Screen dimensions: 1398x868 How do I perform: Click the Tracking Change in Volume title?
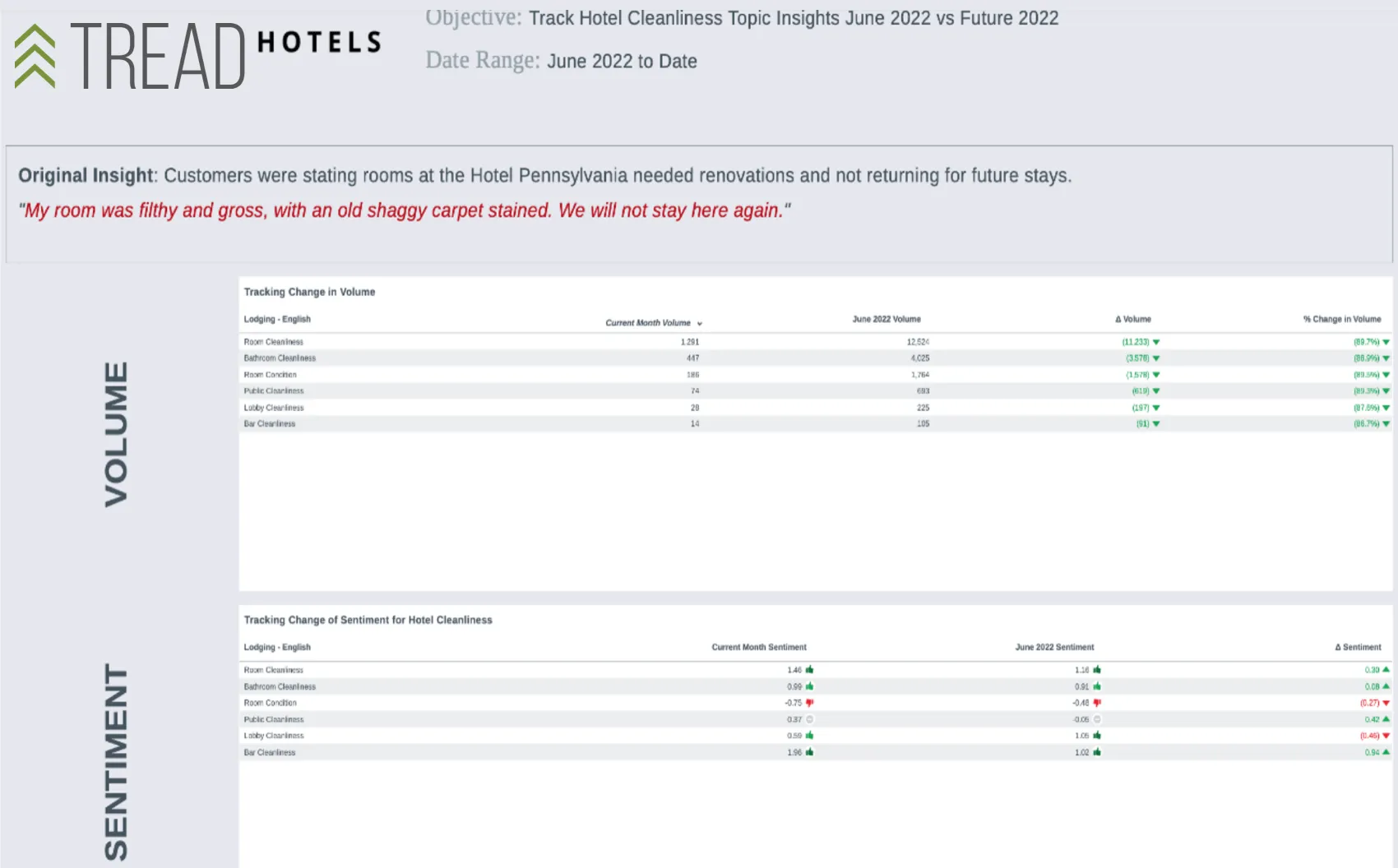[x=309, y=292]
